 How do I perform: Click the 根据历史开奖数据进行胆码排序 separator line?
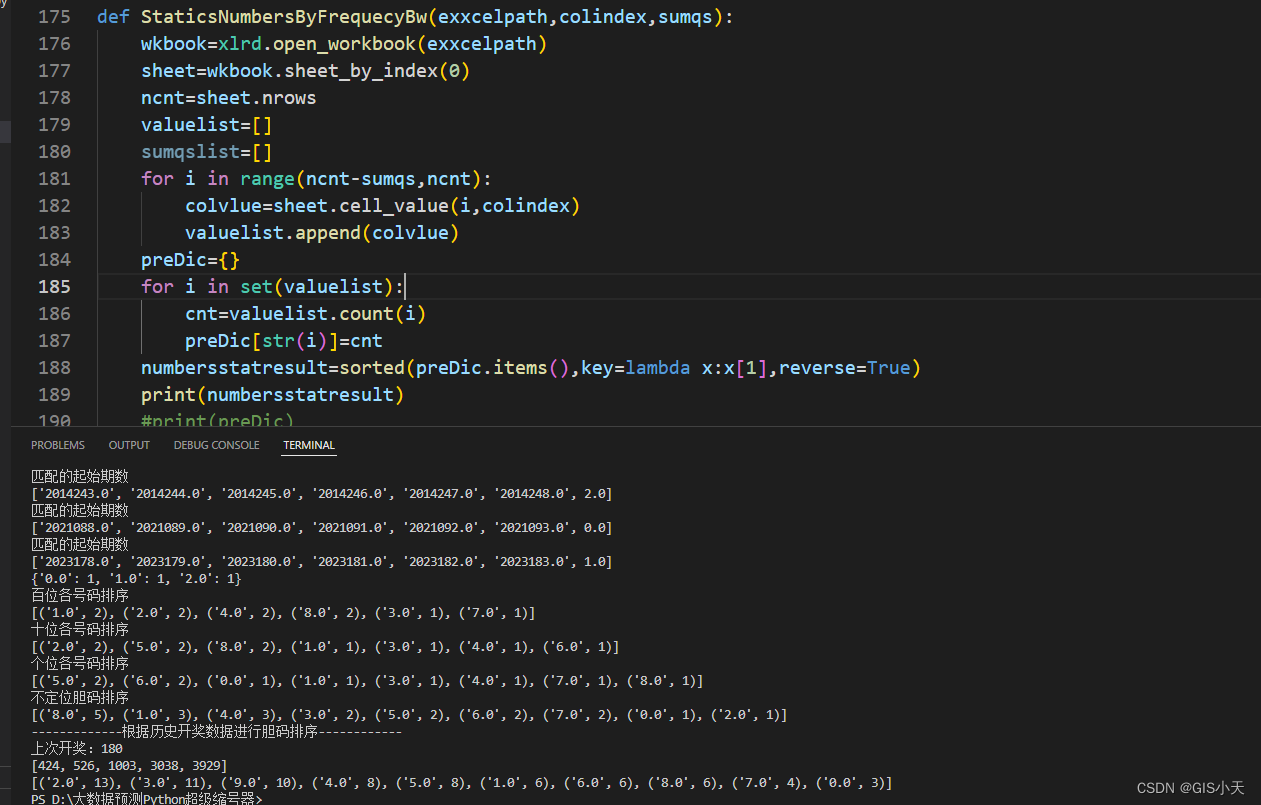click(217, 732)
